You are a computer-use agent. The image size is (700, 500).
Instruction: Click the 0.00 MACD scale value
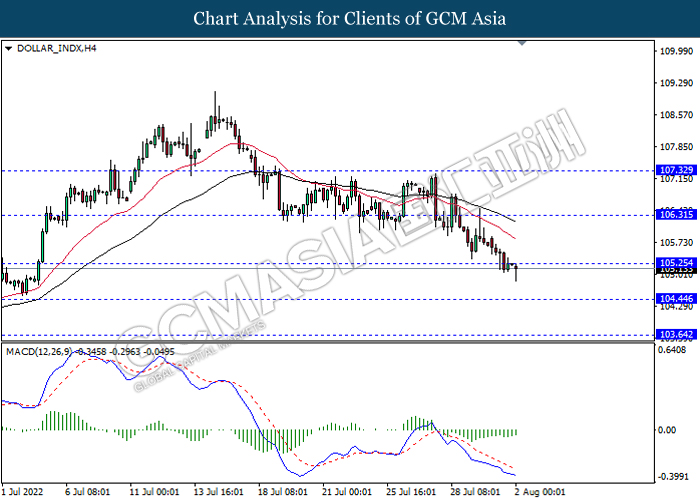[667, 430]
